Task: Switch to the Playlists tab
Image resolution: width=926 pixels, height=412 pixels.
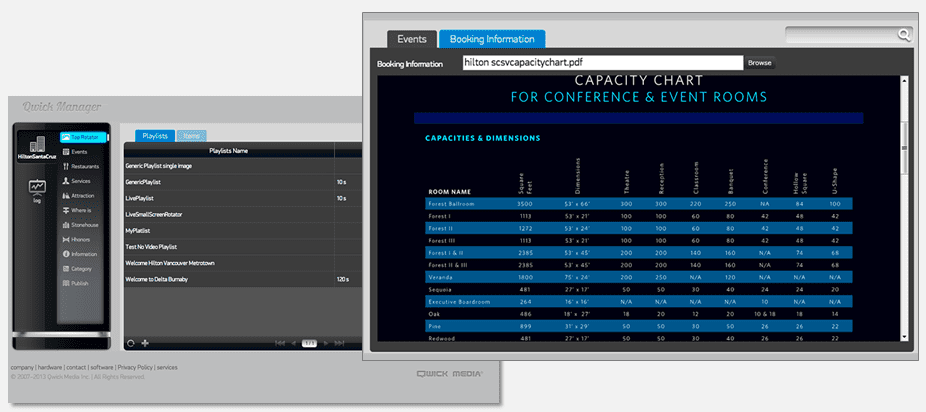Action: [x=155, y=136]
